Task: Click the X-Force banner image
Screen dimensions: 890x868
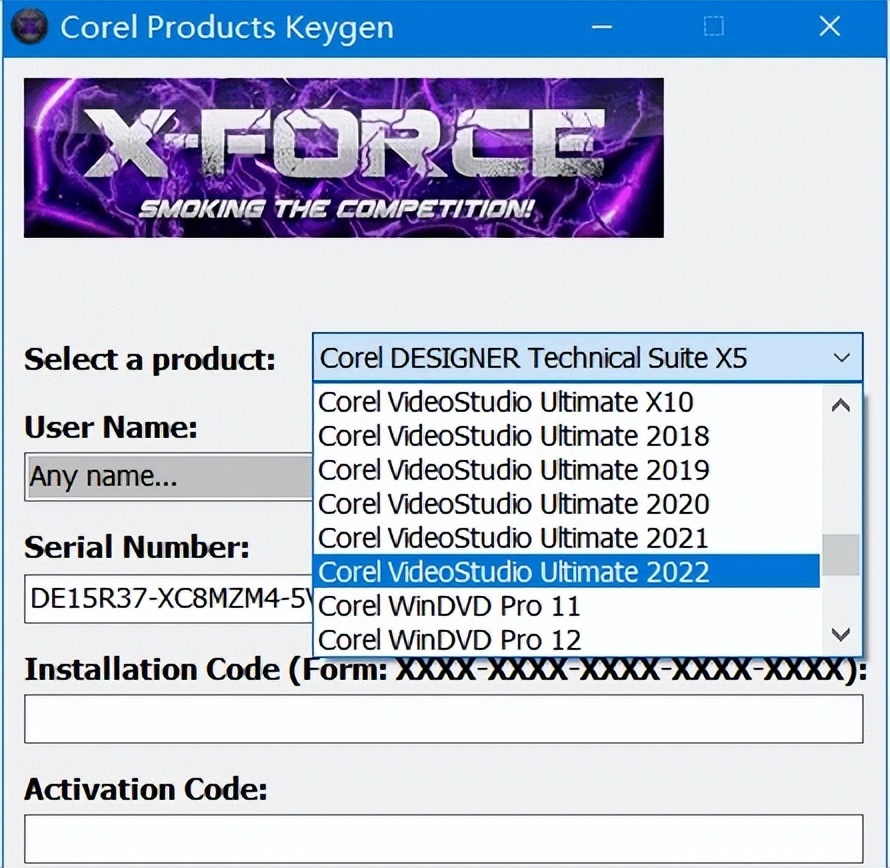Action: coord(343,157)
